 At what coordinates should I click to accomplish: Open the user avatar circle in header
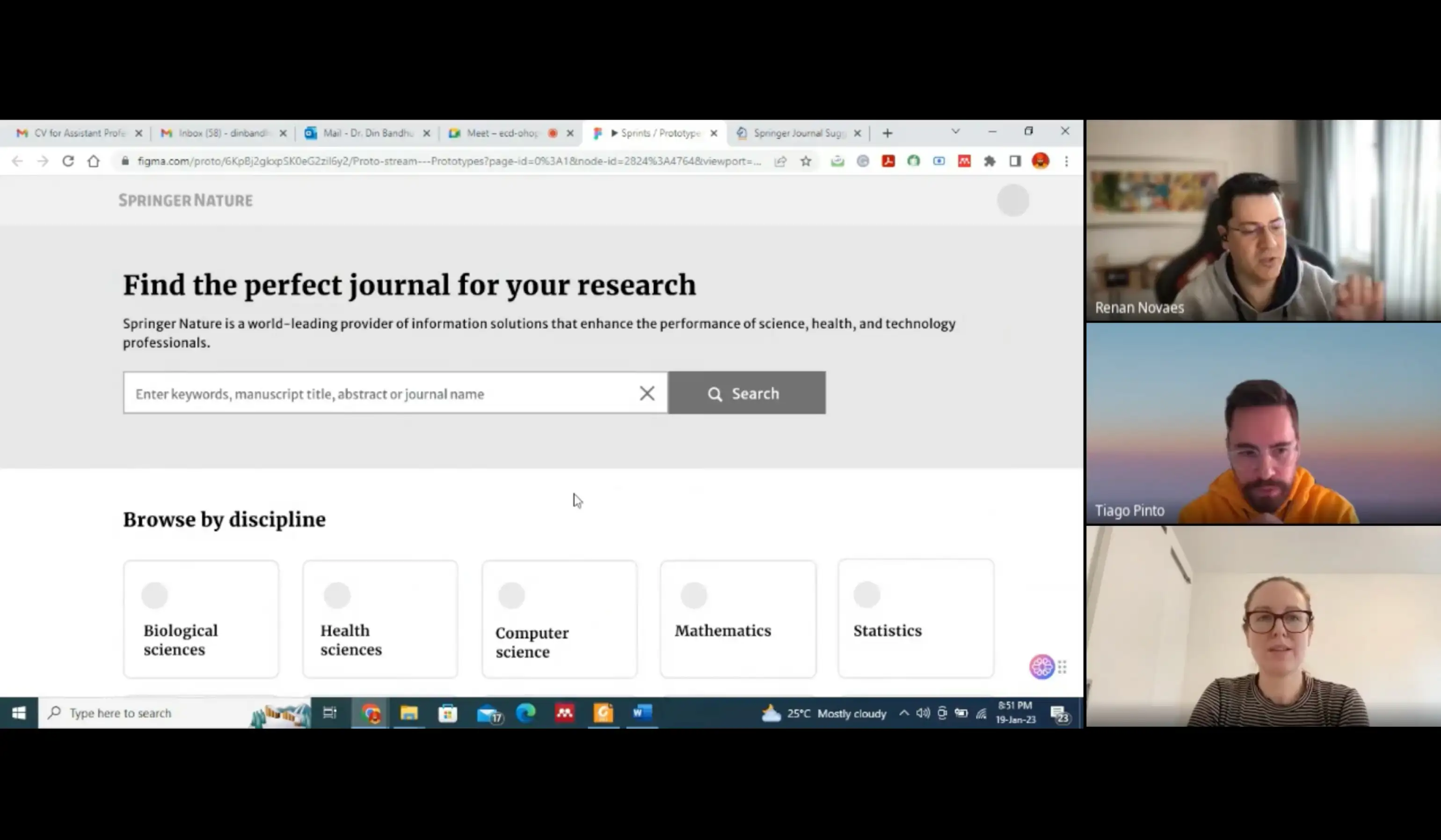pyautogui.click(x=1013, y=200)
